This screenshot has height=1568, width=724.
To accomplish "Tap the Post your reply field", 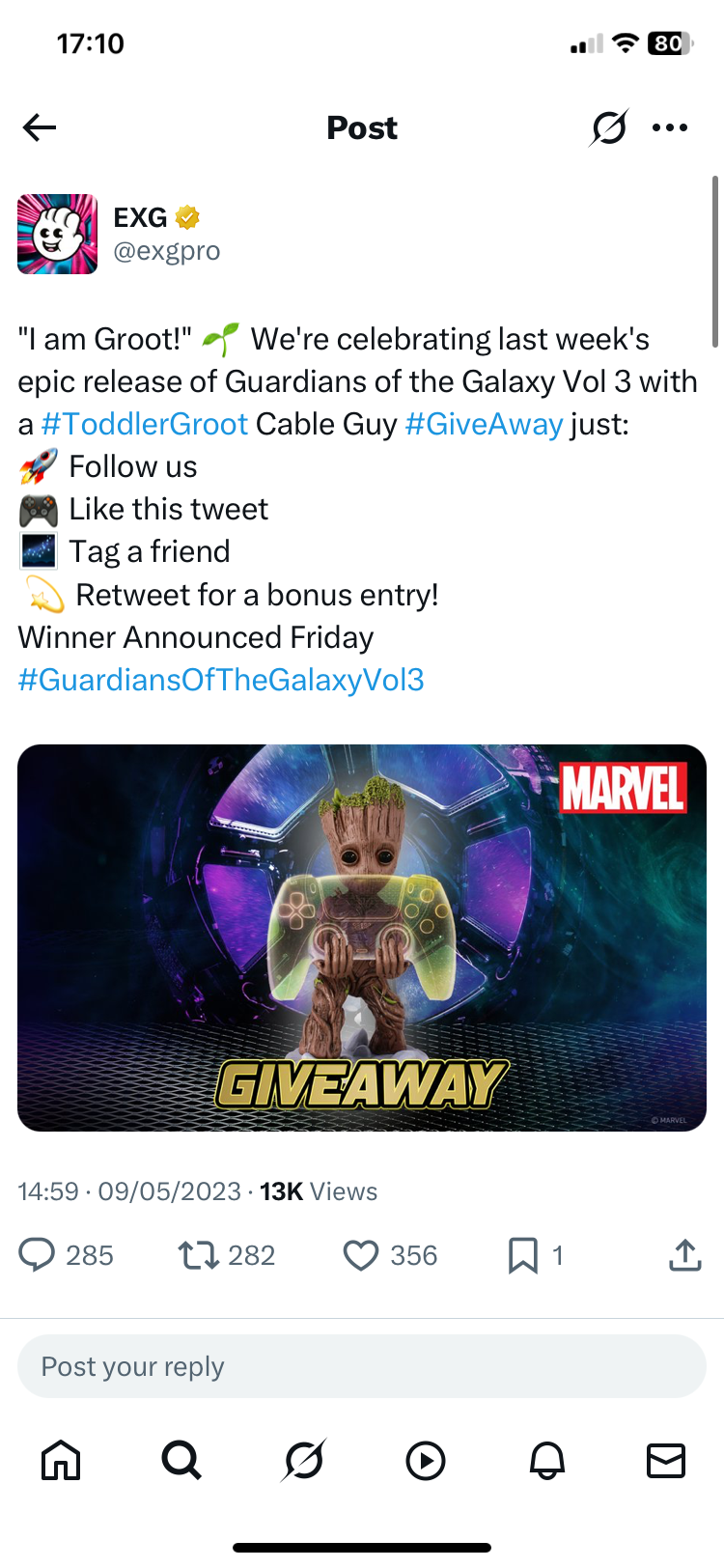I will point(362,1366).
